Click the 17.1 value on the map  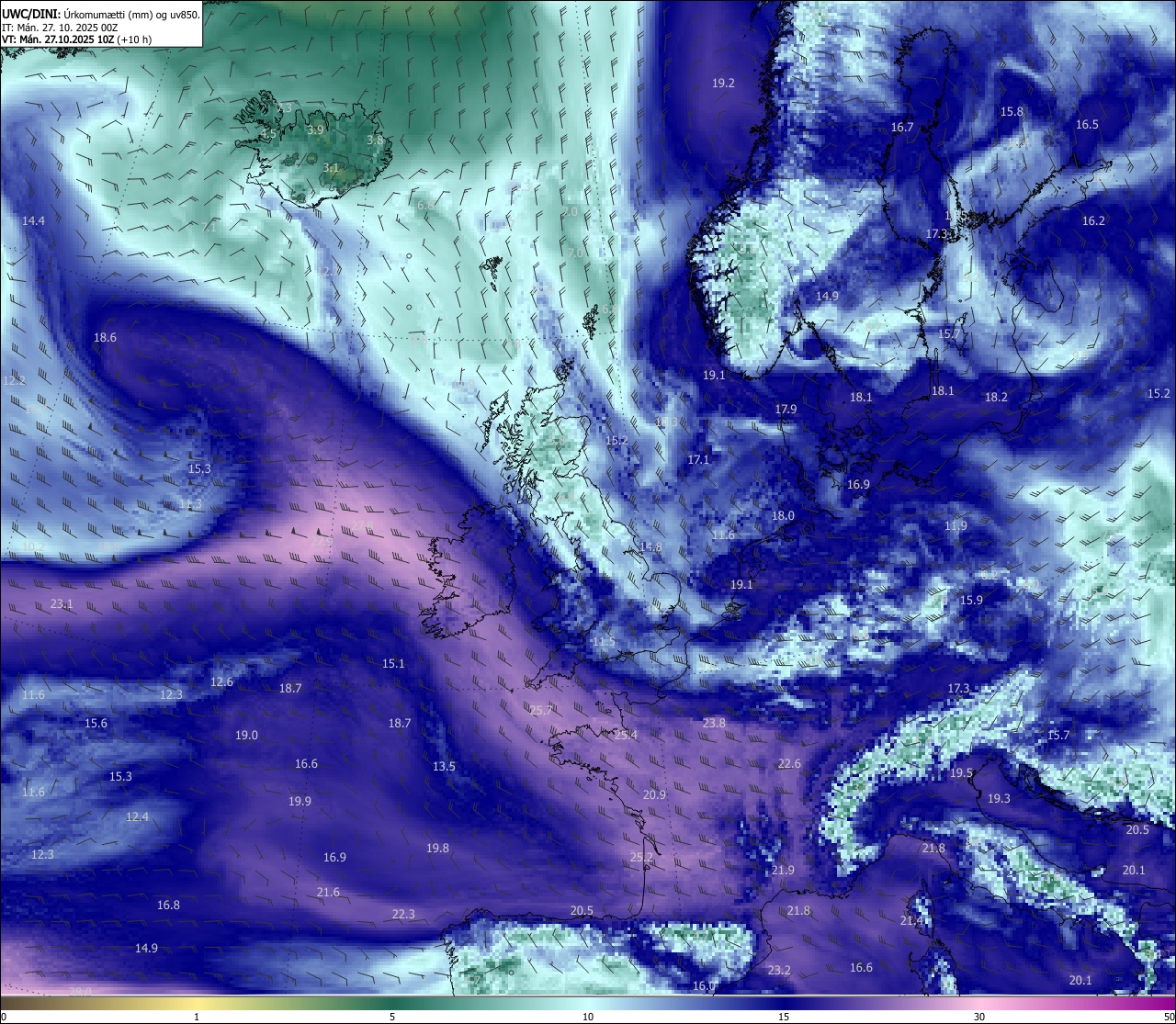pyautogui.click(x=698, y=459)
